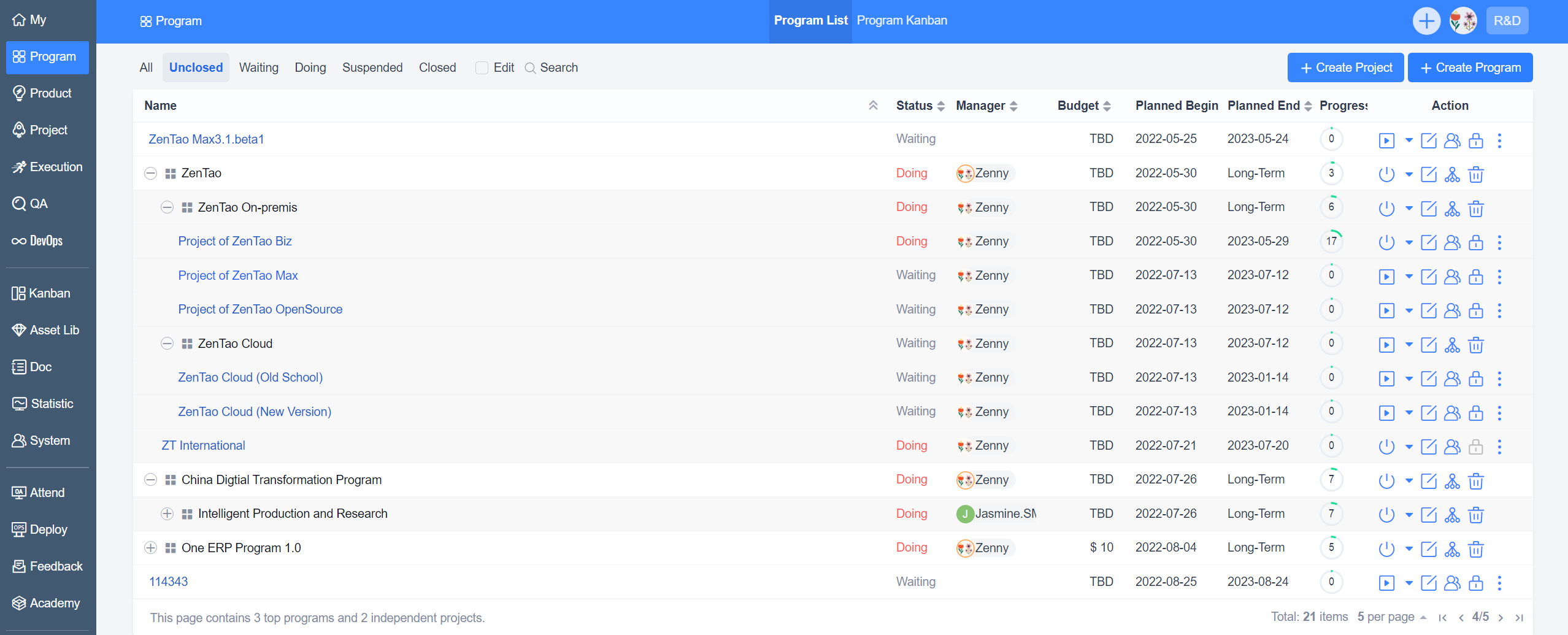Click the progress ring for Project of ZenTao Biz
1568x635 pixels.
1331,241
